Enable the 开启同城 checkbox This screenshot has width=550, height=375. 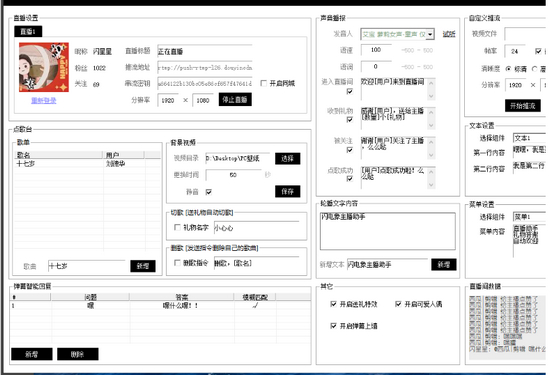[264, 83]
